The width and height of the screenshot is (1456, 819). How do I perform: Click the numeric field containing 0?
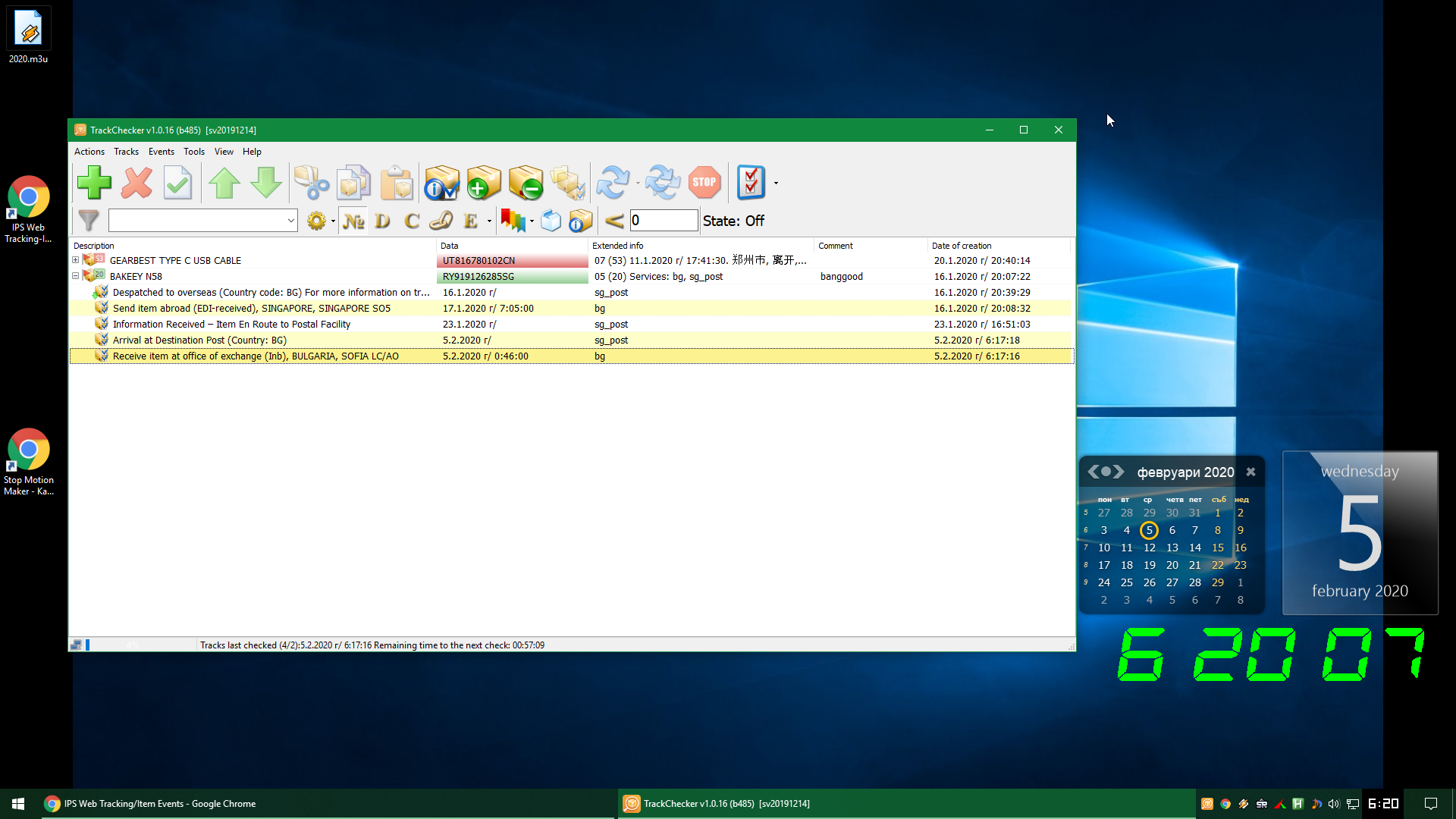point(663,221)
